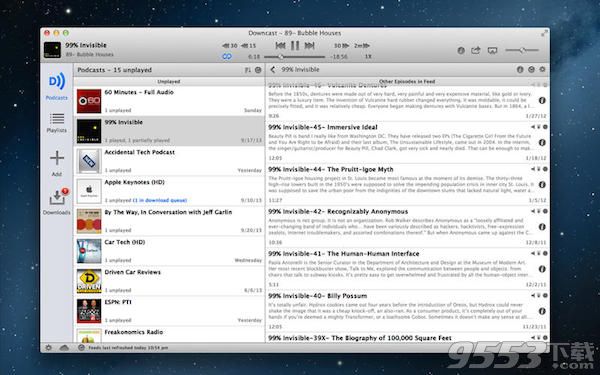Open episode 39X- The Biography of 100,000 Square Feet

tap(407, 338)
